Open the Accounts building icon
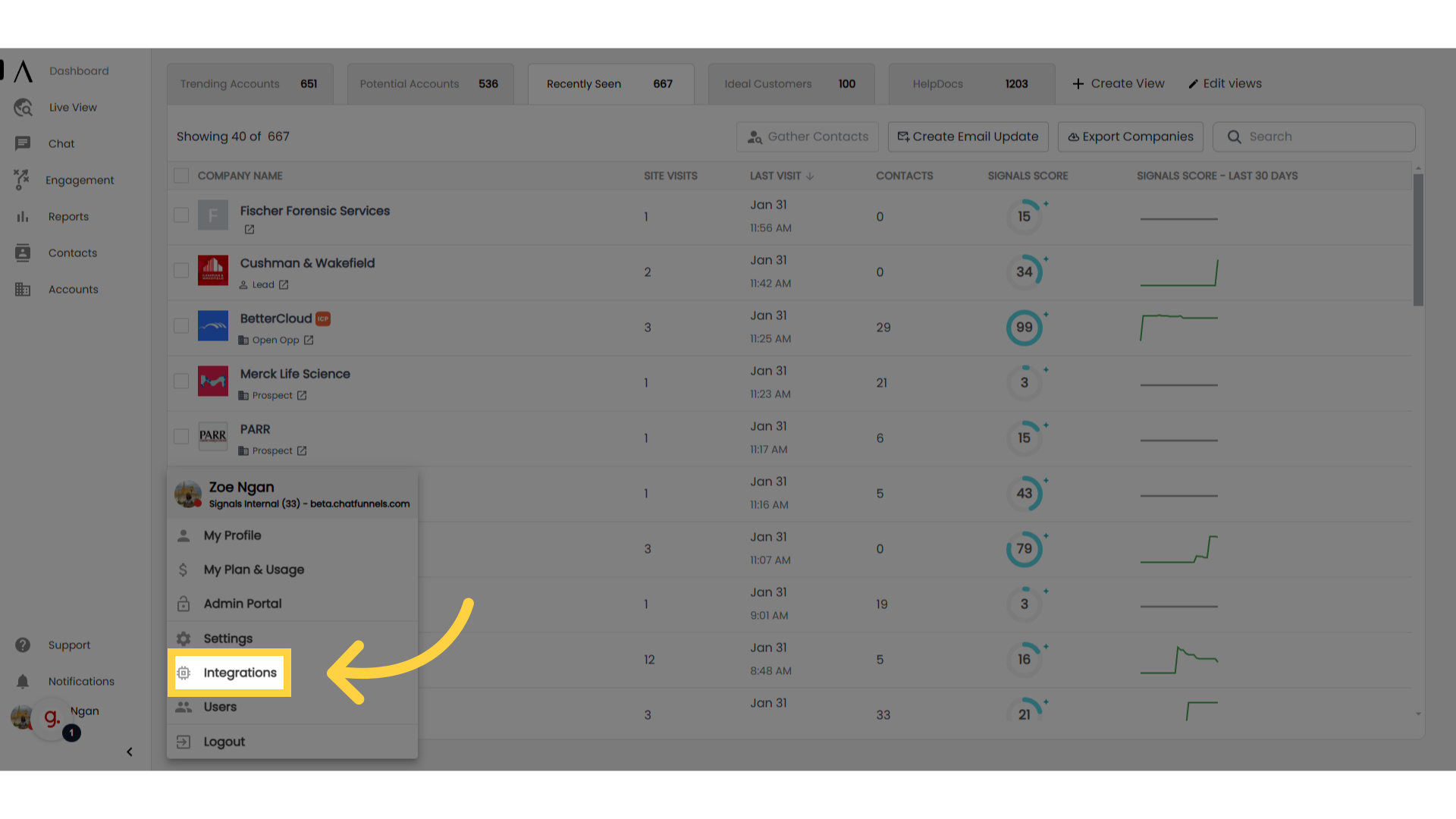Viewport: 1456px width, 819px height. [23, 289]
